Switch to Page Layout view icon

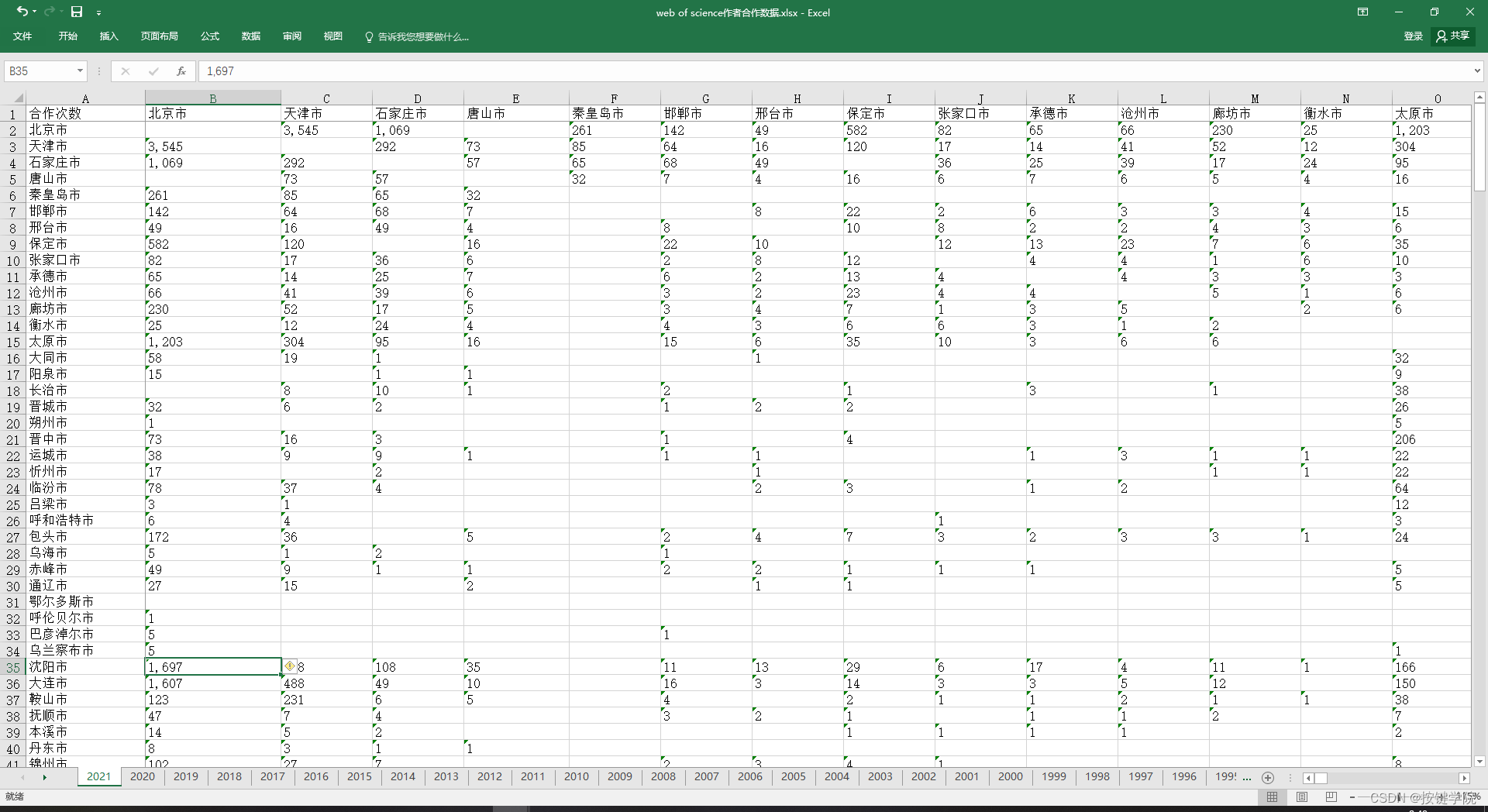(x=1302, y=797)
